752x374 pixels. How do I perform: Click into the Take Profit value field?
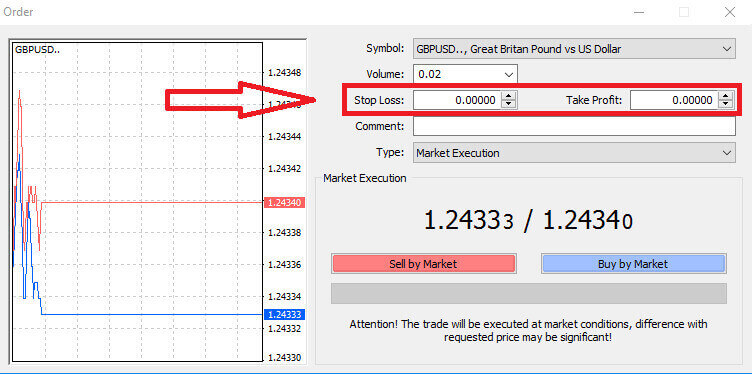point(674,100)
